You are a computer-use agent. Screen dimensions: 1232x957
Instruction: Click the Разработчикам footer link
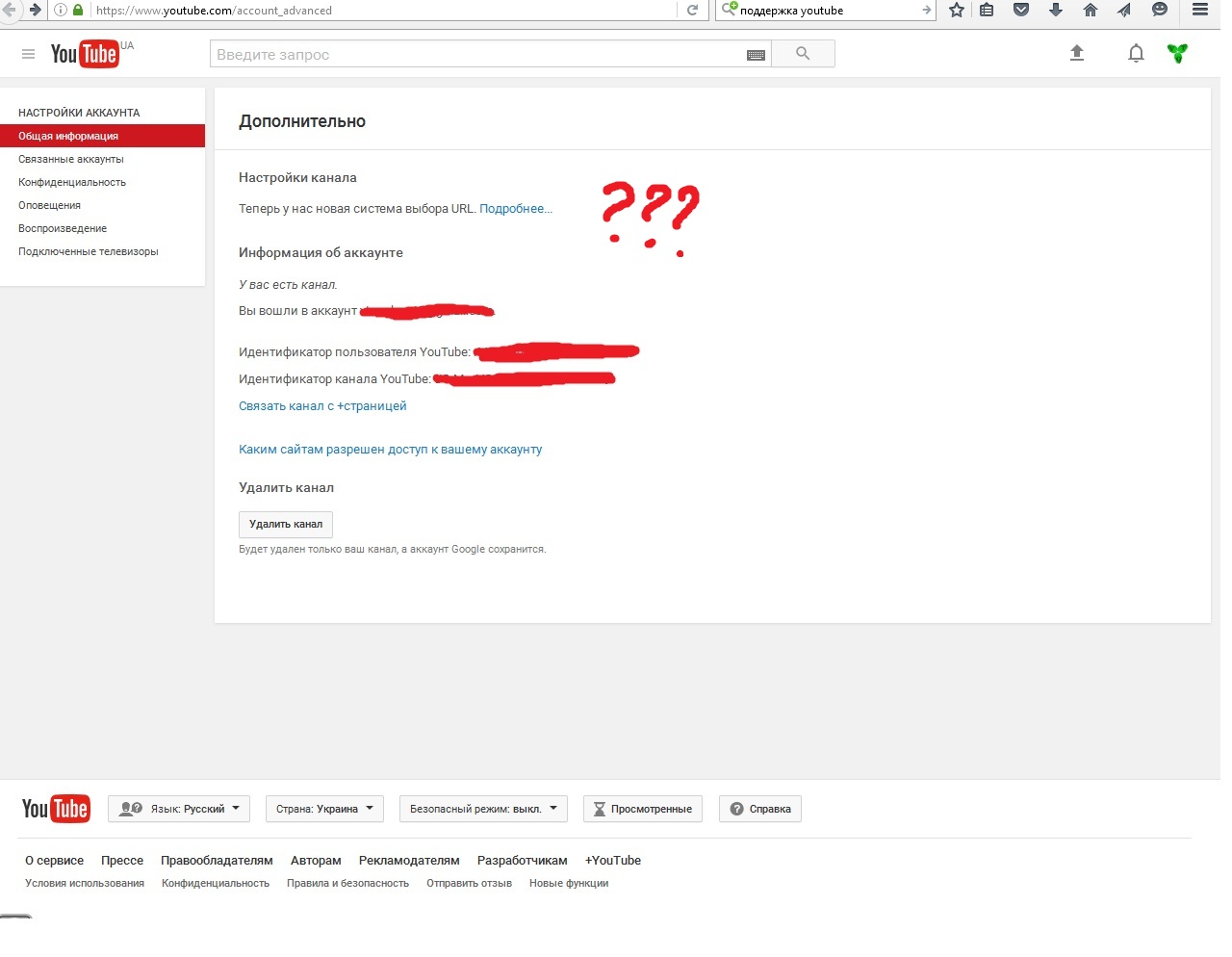tap(523, 861)
